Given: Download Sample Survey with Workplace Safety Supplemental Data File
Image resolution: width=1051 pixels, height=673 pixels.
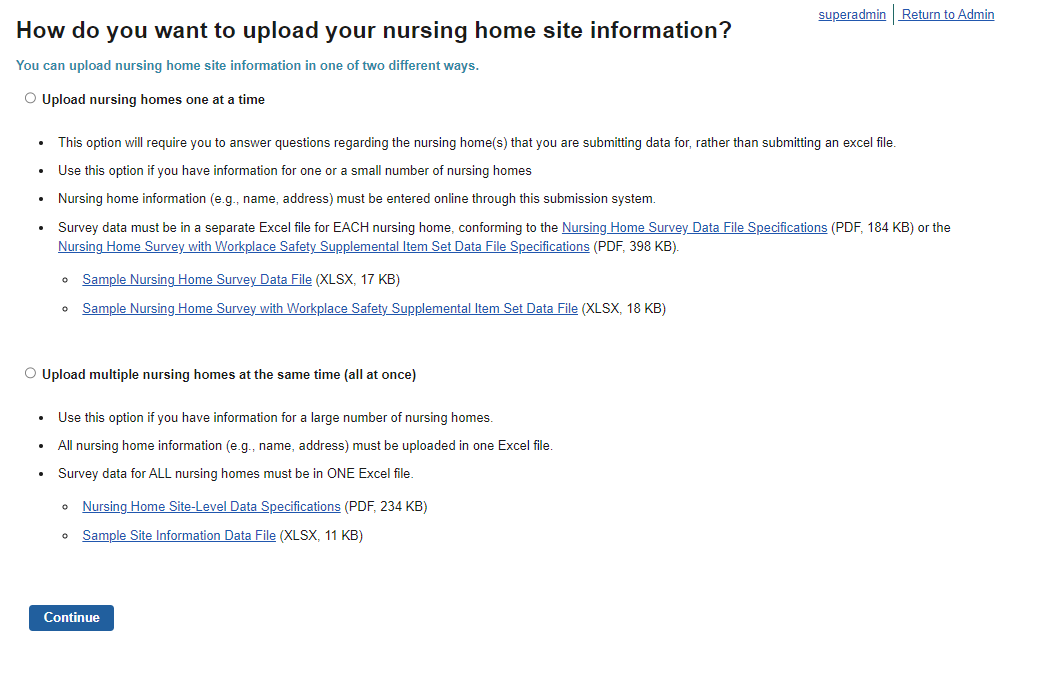Looking at the screenshot, I should coord(330,309).
